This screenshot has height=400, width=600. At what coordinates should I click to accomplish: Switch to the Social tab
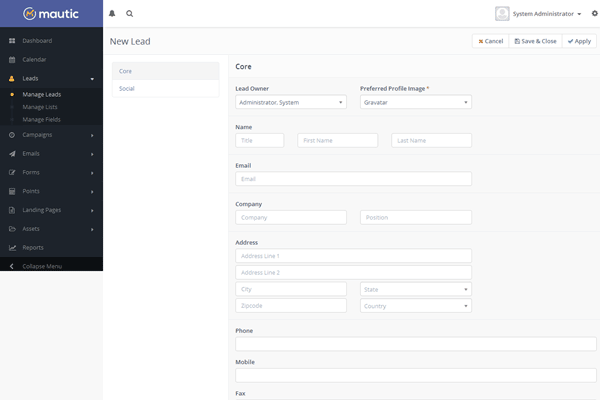point(164,89)
